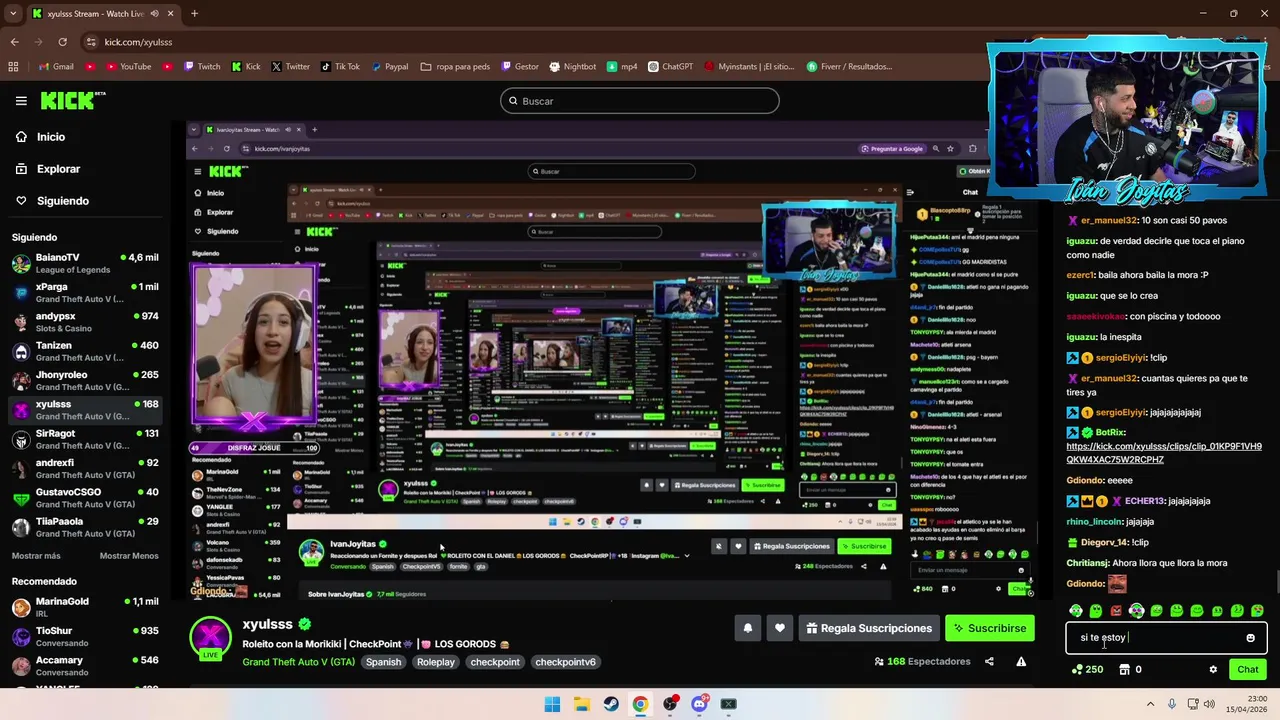
Task: Click the Roleplay tag
Action: (436, 662)
